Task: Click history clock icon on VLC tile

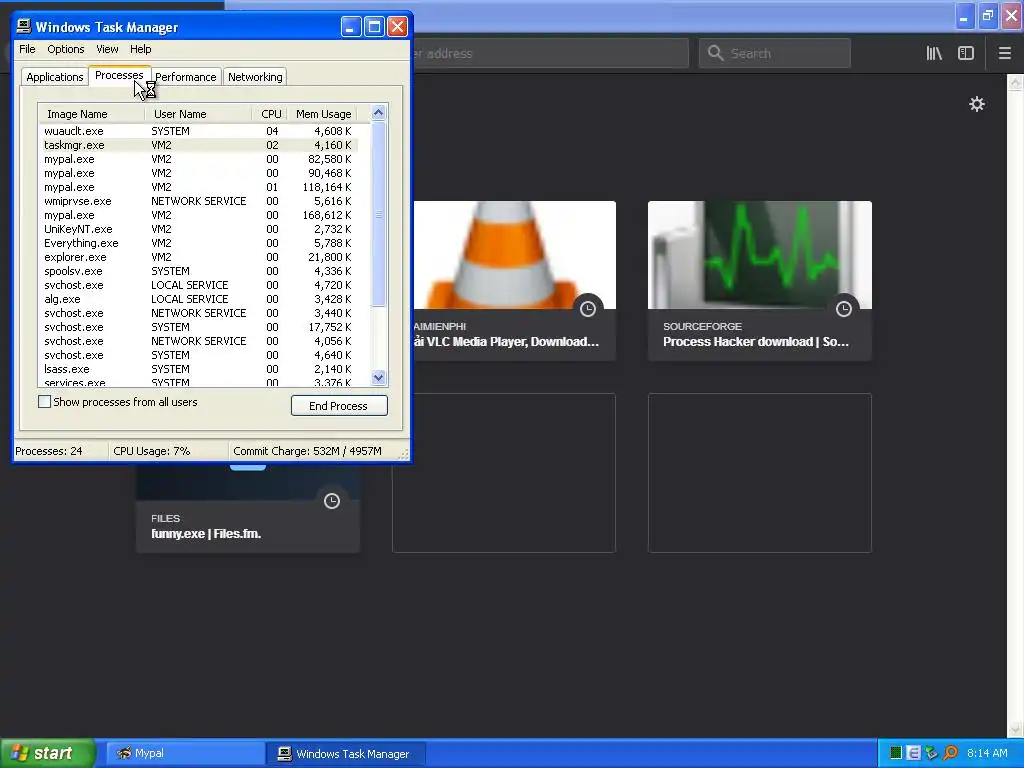Action: (x=588, y=309)
